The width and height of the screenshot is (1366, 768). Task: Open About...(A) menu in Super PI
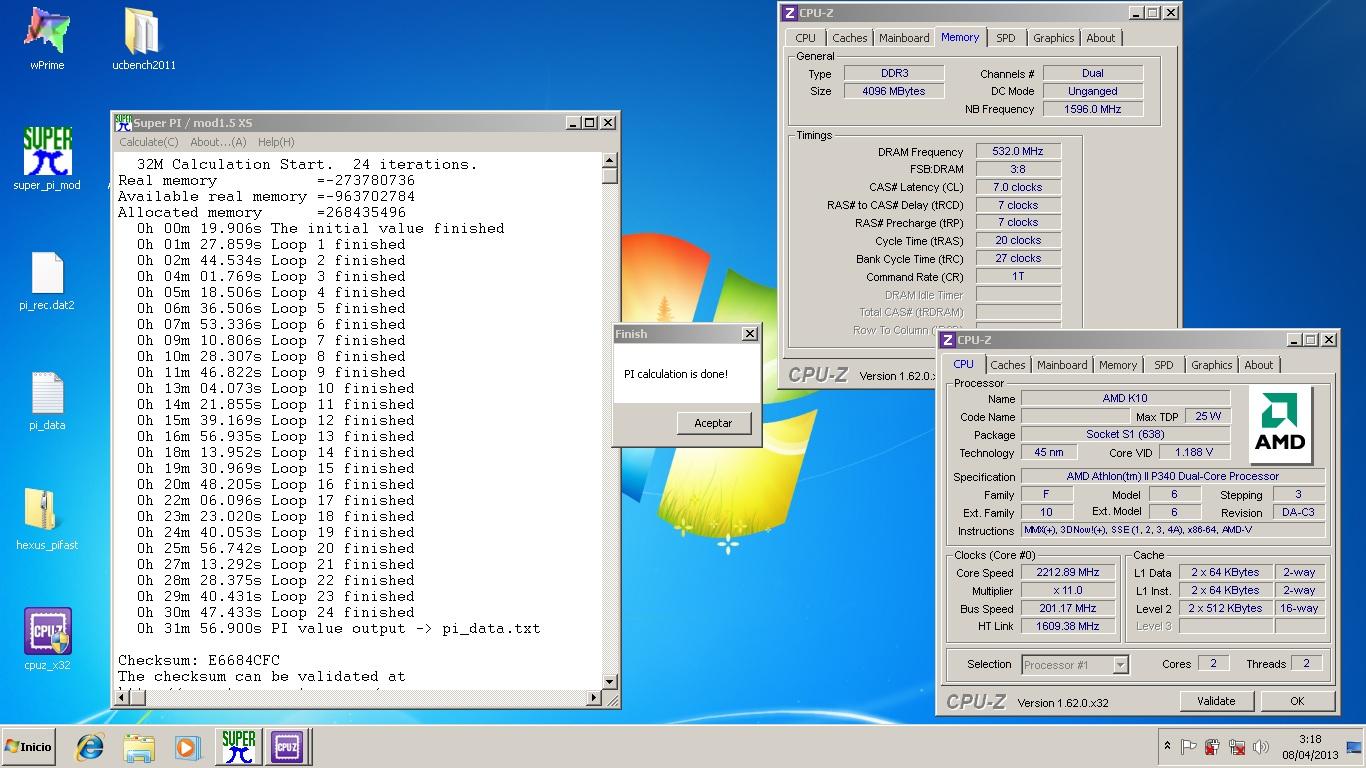[218, 142]
